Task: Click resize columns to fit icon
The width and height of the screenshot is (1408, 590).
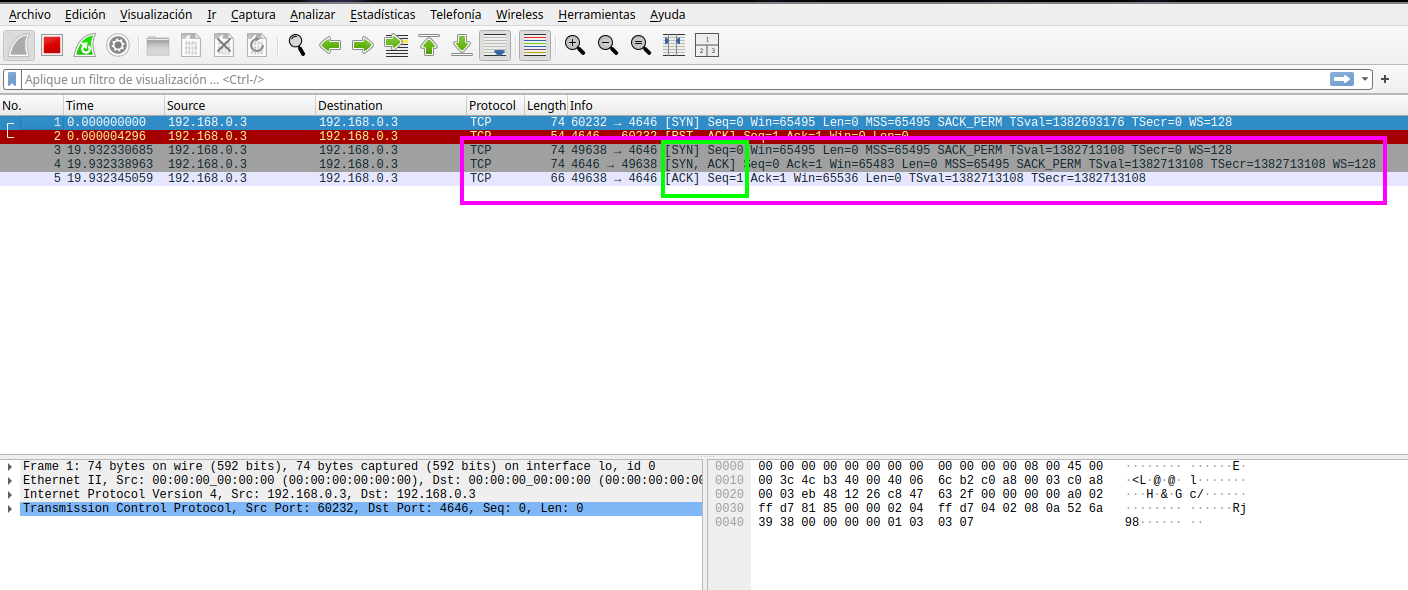Action: coord(674,45)
